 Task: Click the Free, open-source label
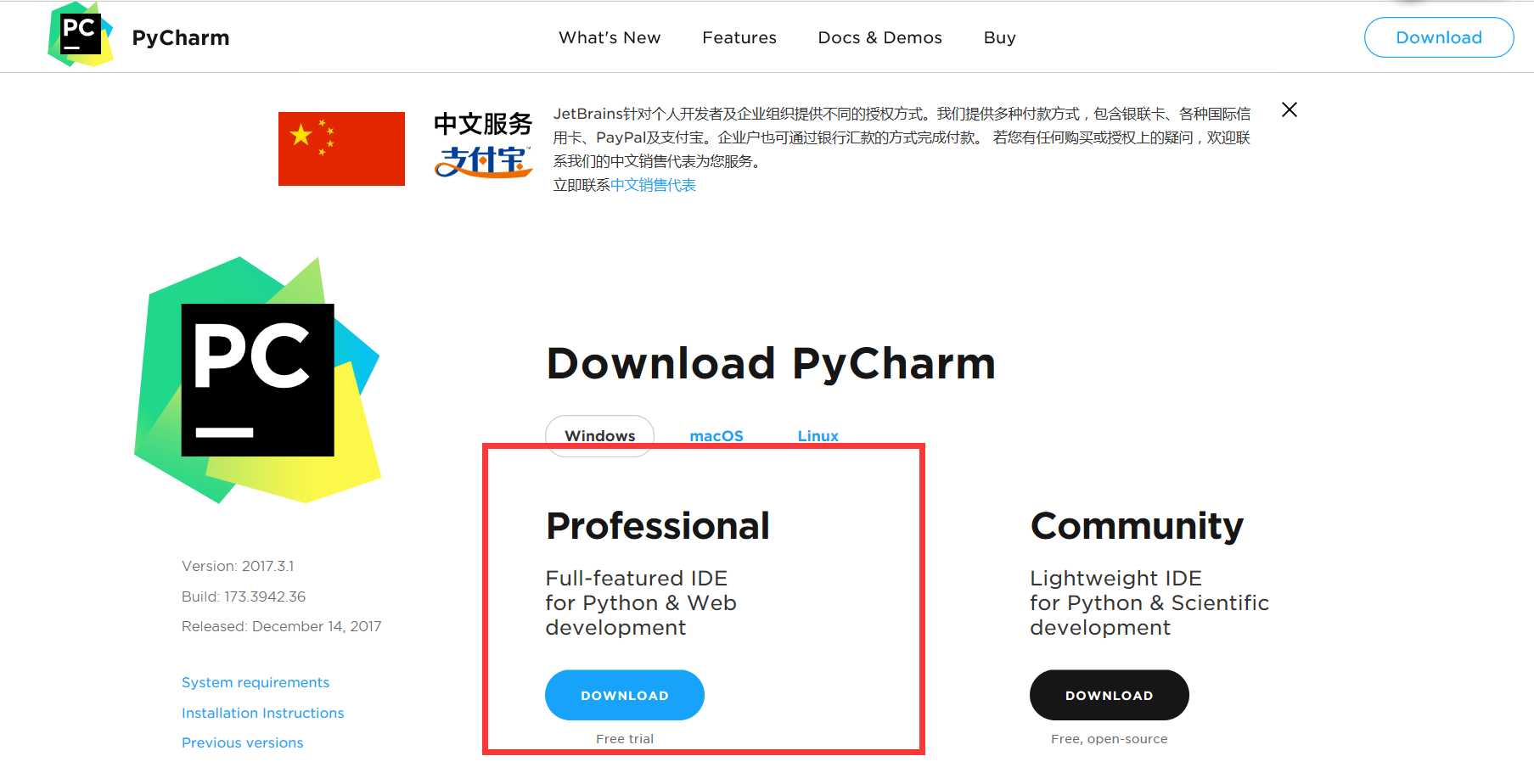point(1110,739)
